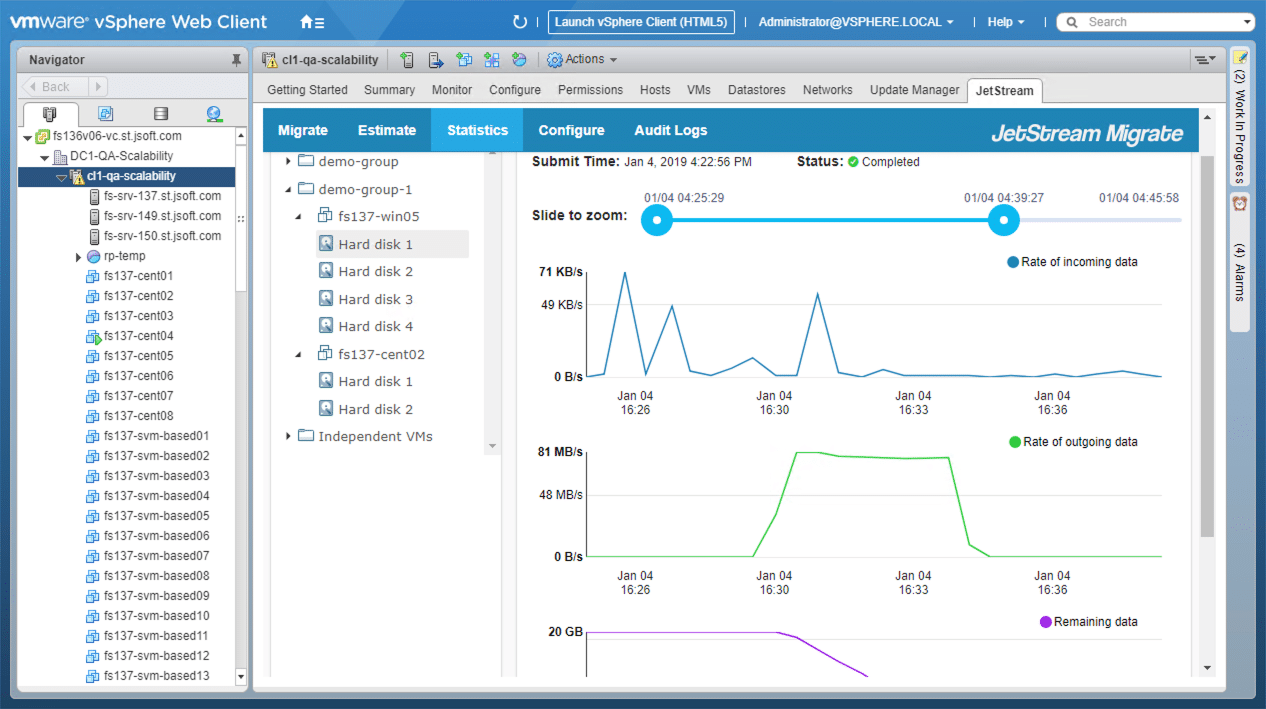Click the Independent VMs folder icon
The width and height of the screenshot is (1266, 709).
tap(306, 436)
